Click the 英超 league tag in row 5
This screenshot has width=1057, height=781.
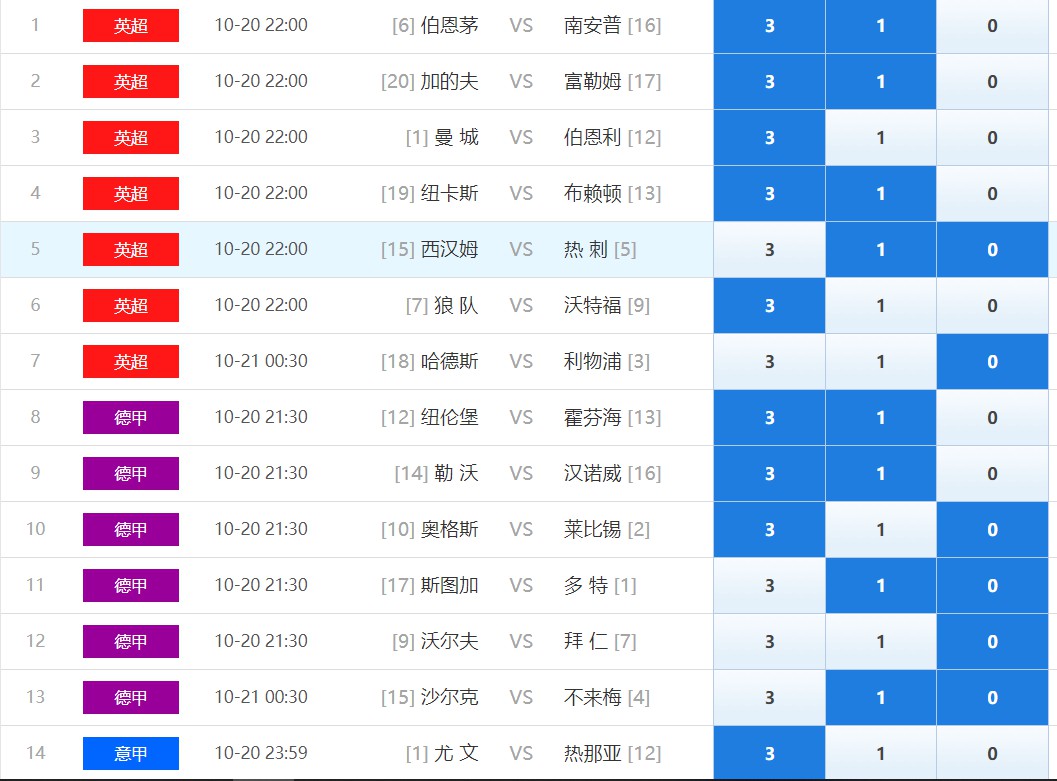pos(131,249)
